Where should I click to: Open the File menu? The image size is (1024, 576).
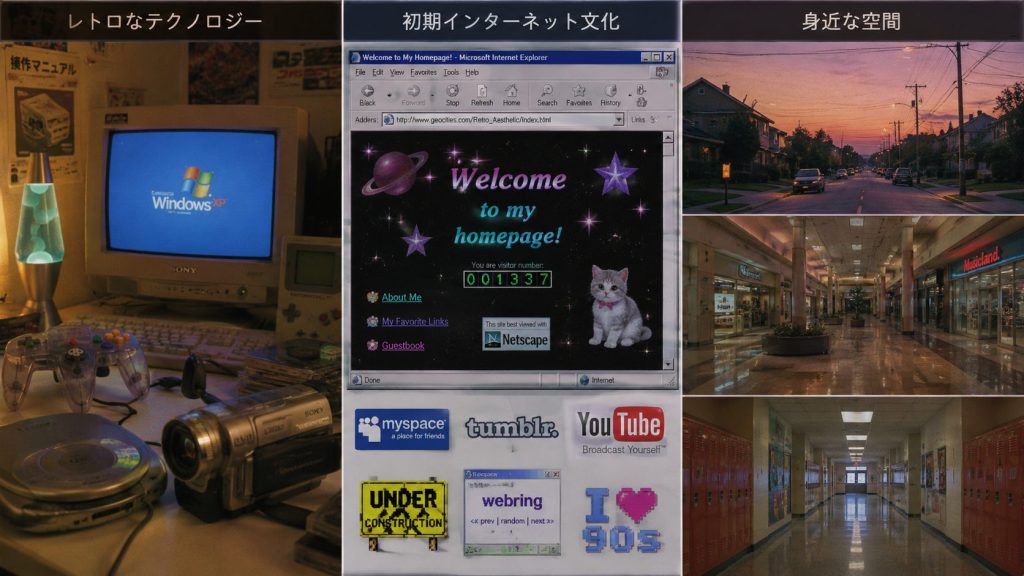(x=360, y=72)
